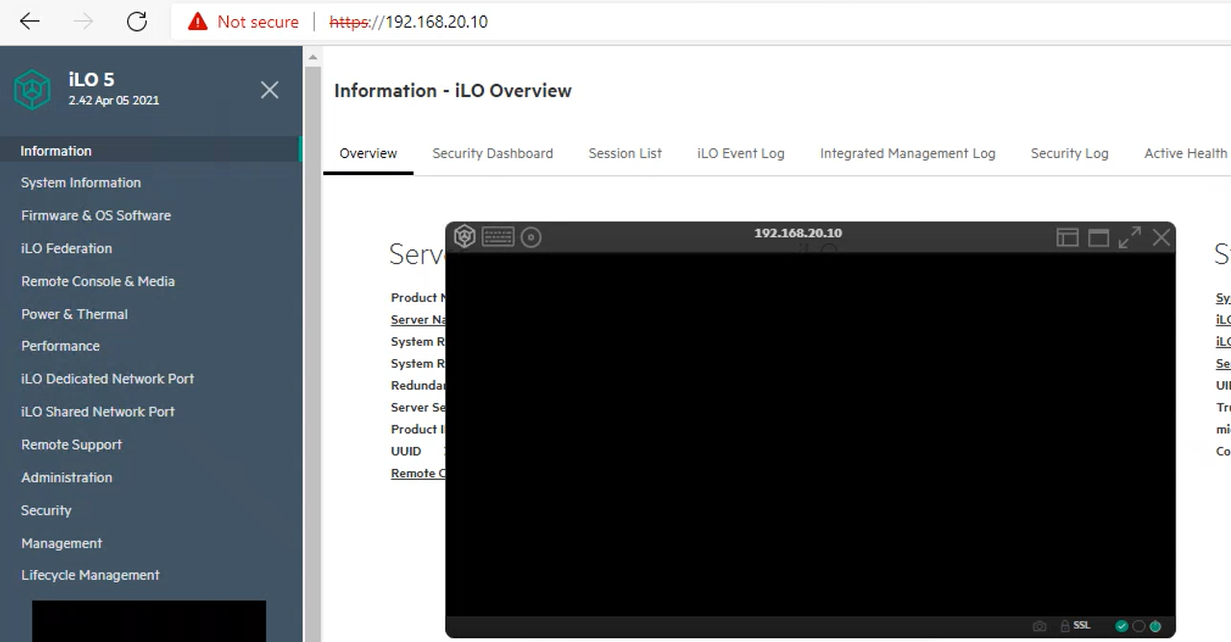Click the UID indicator circle icon

coord(1138,626)
